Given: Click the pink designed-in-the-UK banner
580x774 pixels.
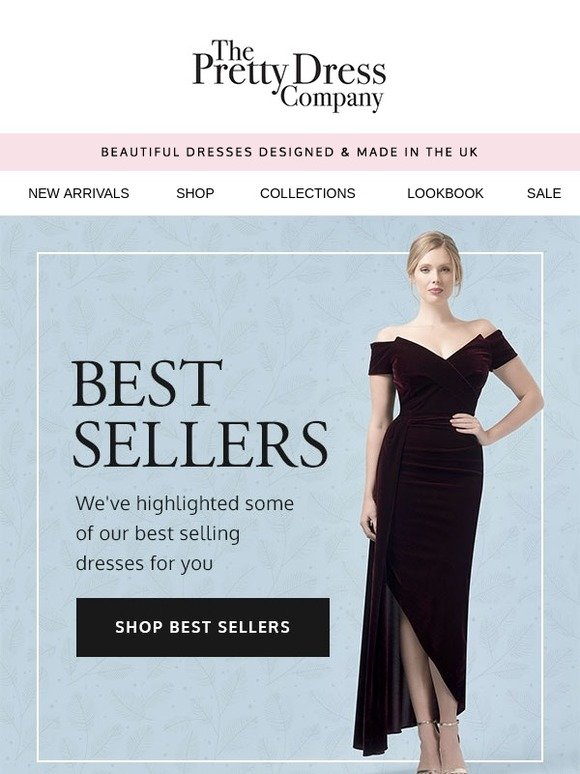Looking at the screenshot, I should (290, 152).
